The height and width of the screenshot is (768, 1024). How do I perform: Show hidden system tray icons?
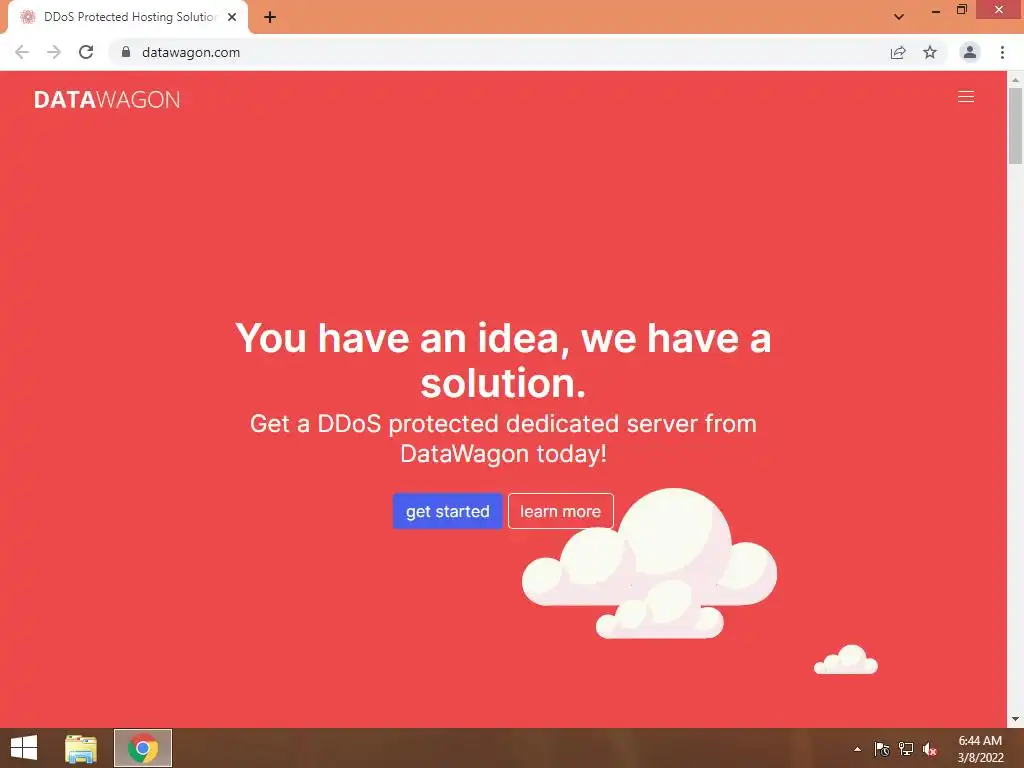point(857,749)
